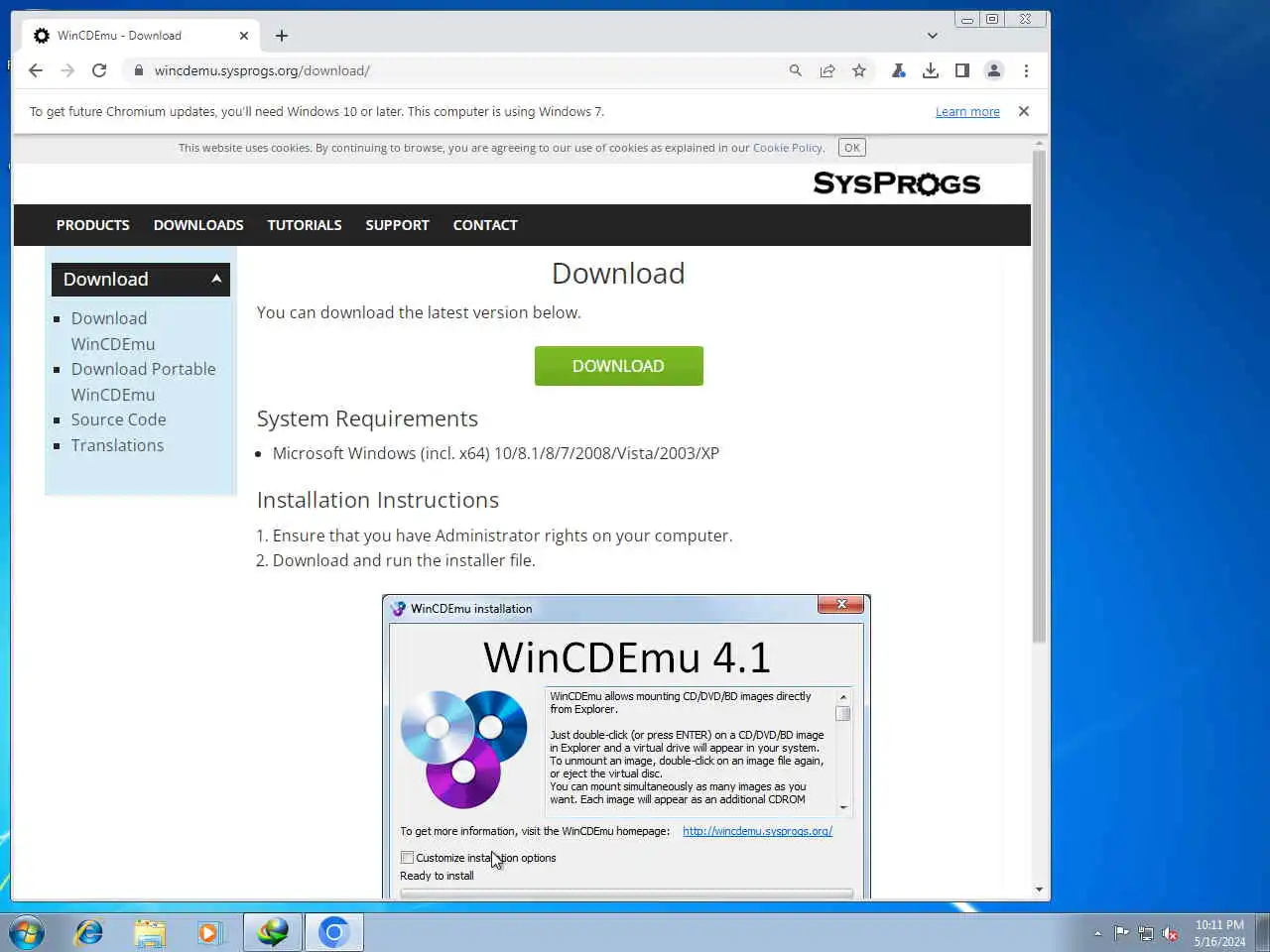Click the page vertical scrollbar thumb

click(x=1039, y=397)
